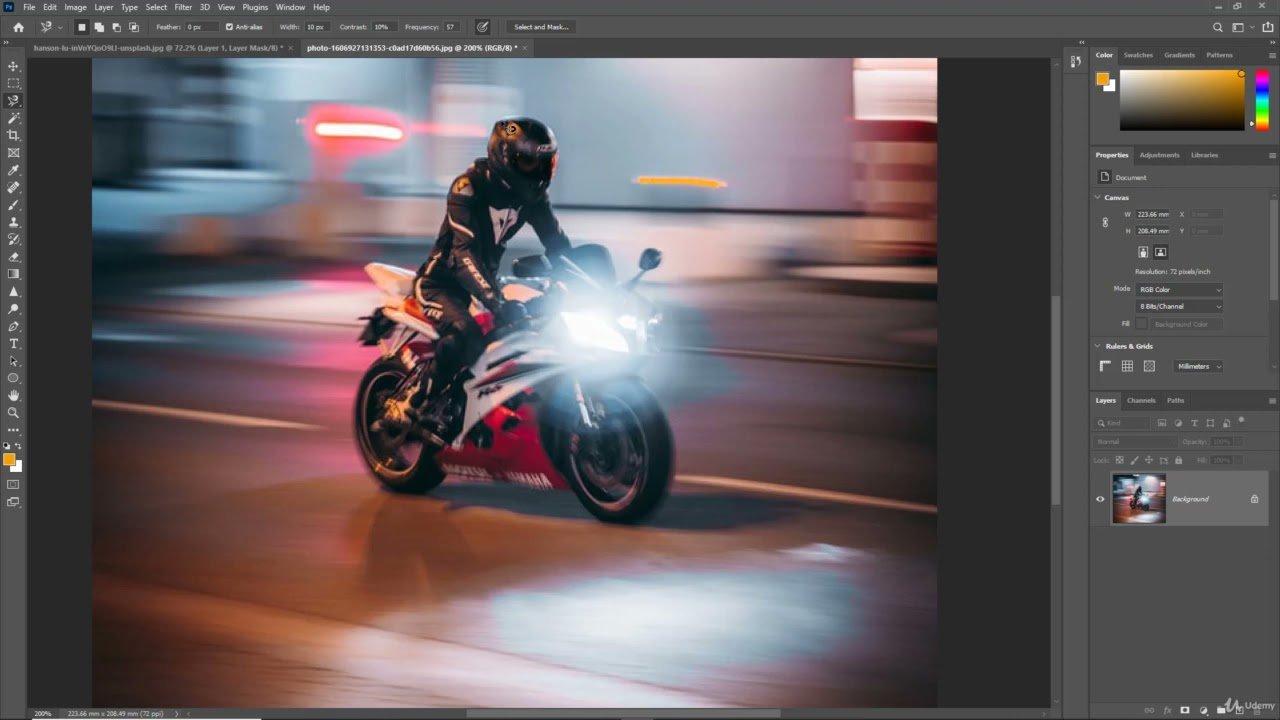Select the Crop tool
The image size is (1280, 720).
13,135
